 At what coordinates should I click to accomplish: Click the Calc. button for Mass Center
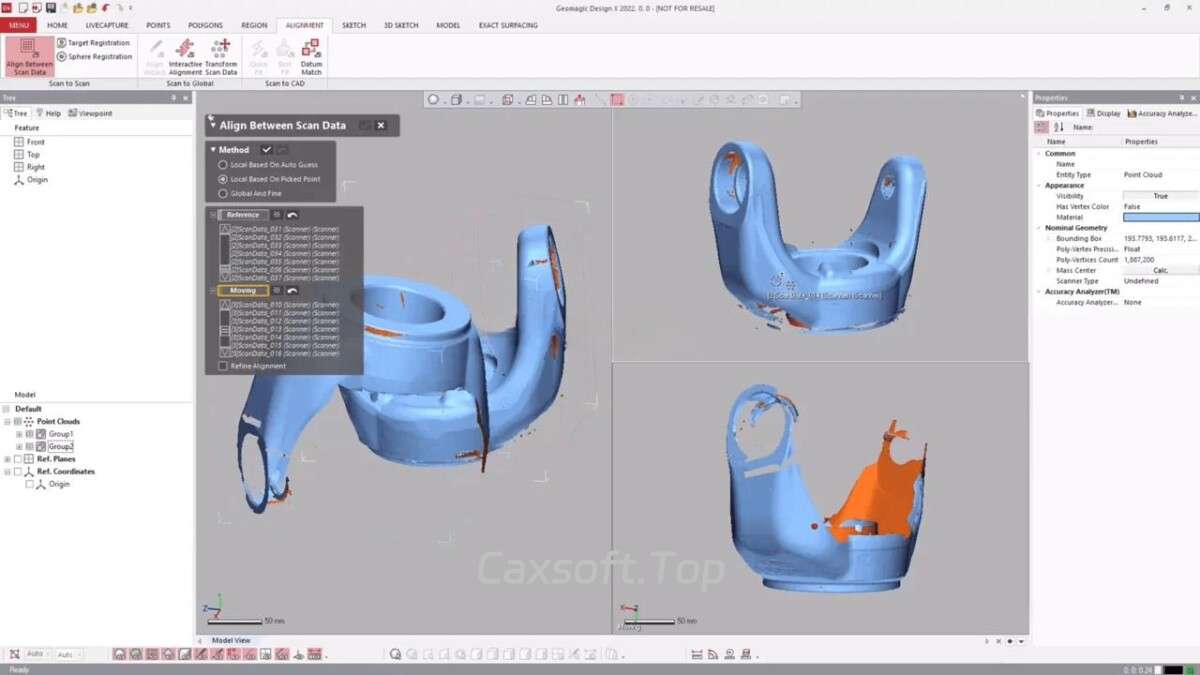[1160, 270]
